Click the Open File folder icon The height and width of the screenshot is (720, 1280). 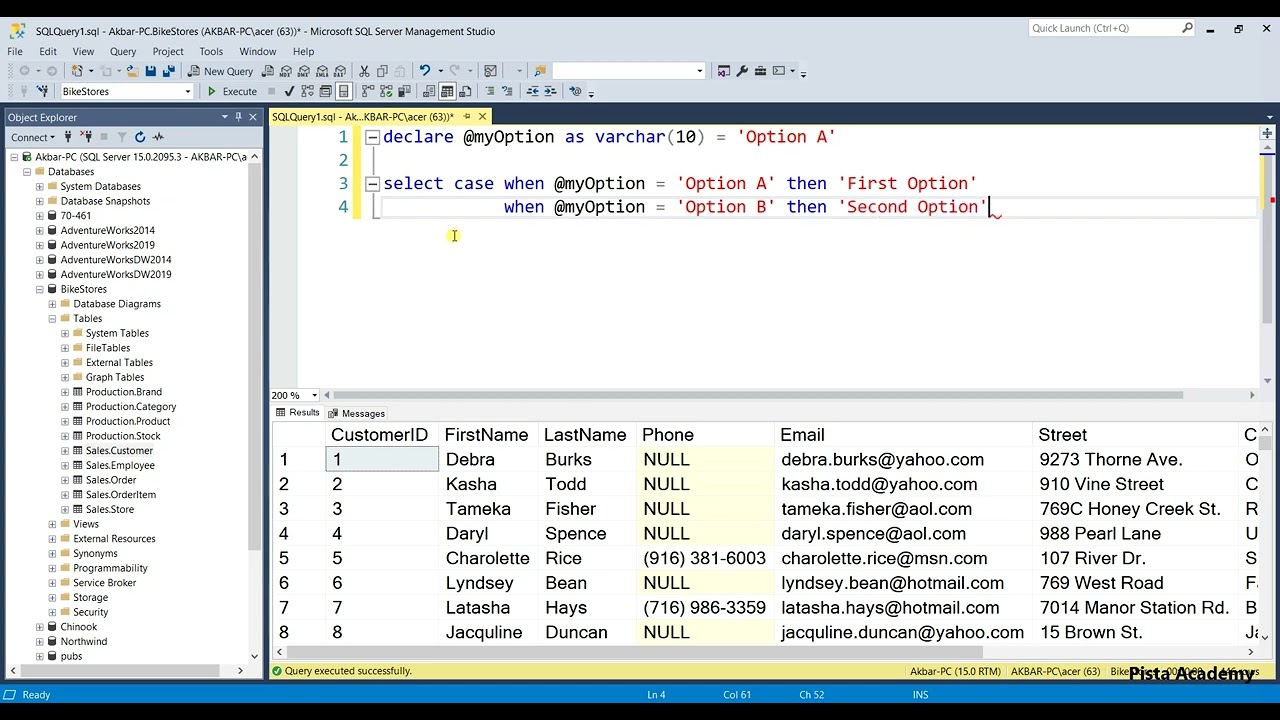[x=132, y=71]
